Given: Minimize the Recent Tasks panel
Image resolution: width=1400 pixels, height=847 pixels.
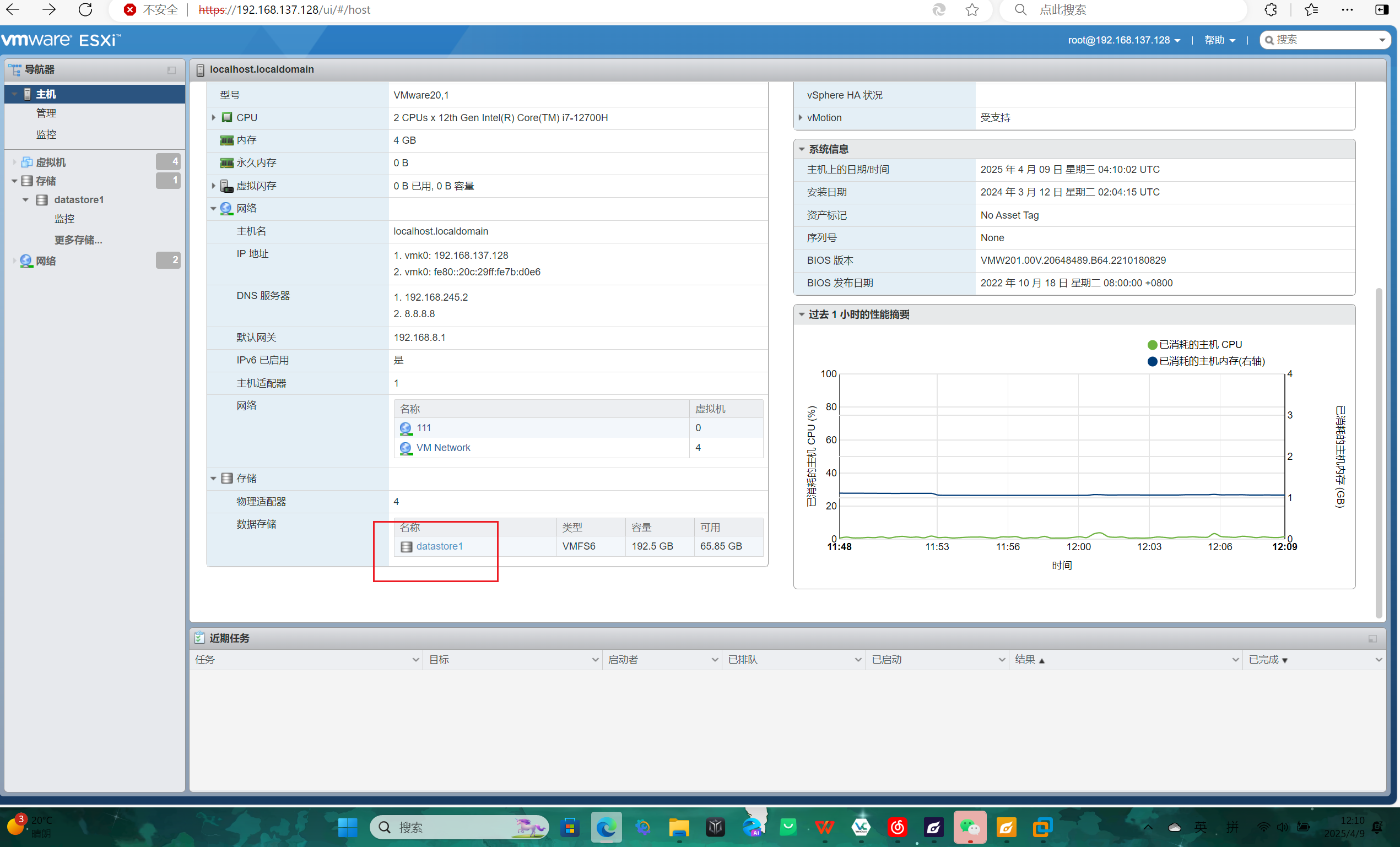Looking at the screenshot, I should pyautogui.click(x=1372, y=638).
